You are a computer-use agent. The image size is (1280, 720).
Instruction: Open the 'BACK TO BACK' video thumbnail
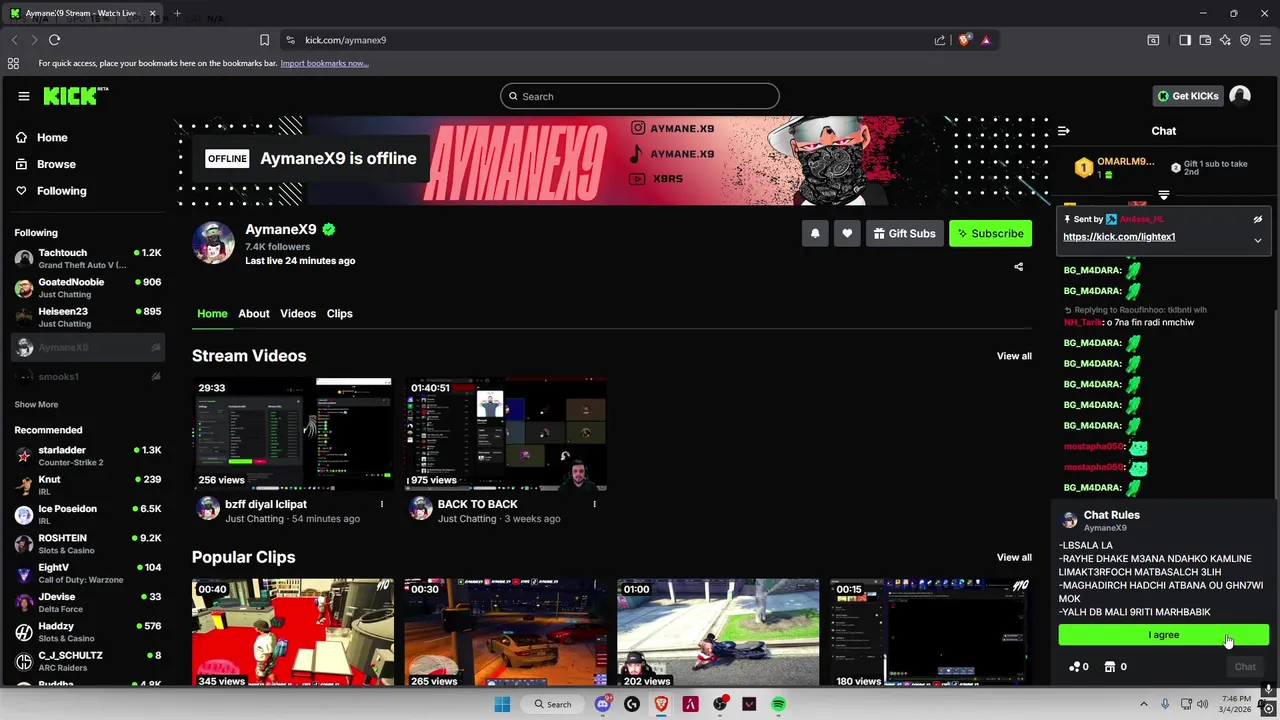[505, 433]
